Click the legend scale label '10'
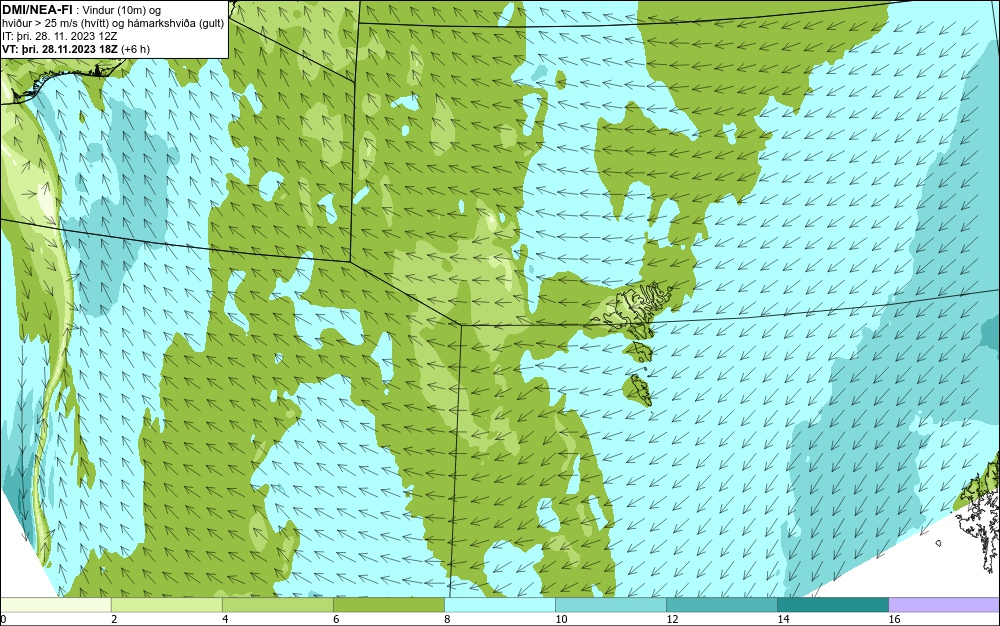 [x=561, y=620]
